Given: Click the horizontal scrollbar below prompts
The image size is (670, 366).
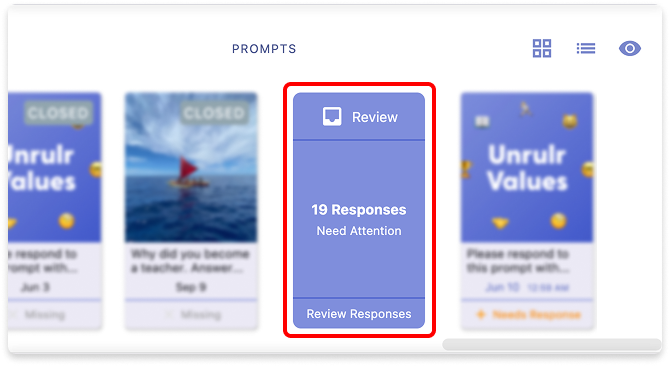Looking at the screenshot, I should coord(551,344).
